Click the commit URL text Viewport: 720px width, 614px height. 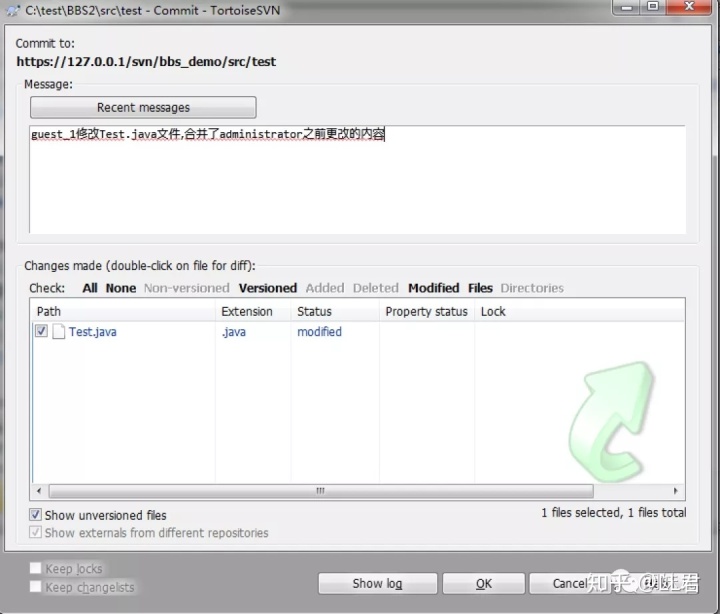pyautogui.click(x=146, y=62)
